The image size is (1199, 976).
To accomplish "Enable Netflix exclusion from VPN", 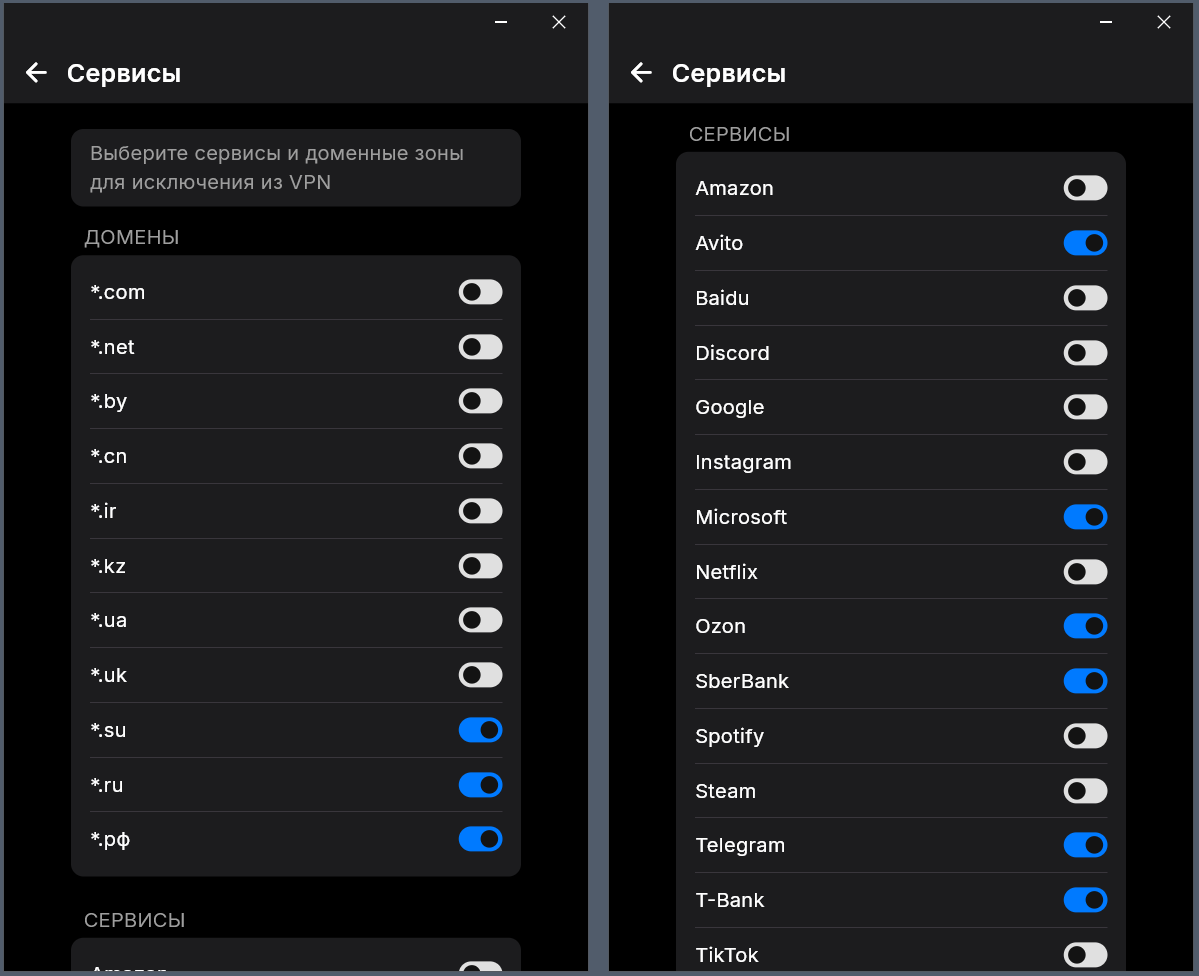I will coord(1085,572).
